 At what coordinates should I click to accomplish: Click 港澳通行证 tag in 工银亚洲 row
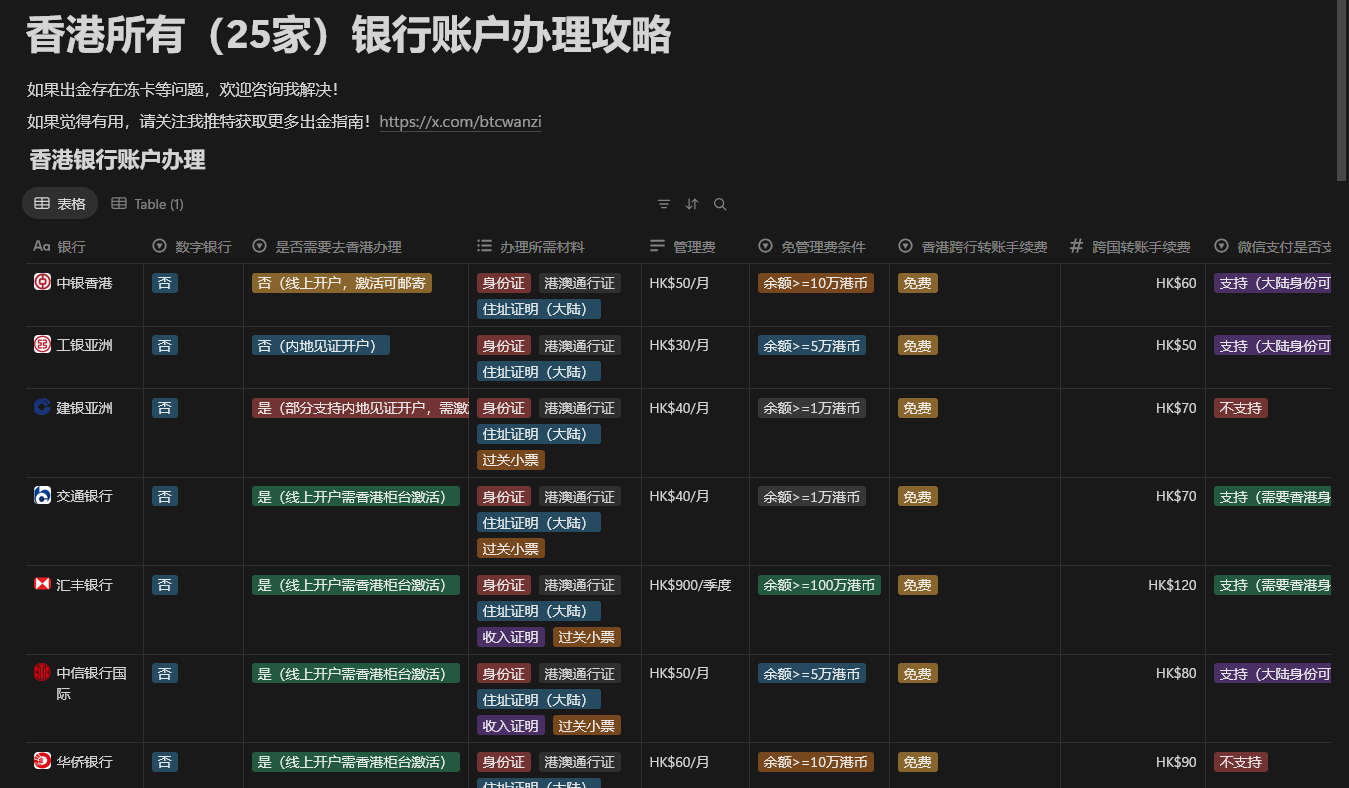580,345
